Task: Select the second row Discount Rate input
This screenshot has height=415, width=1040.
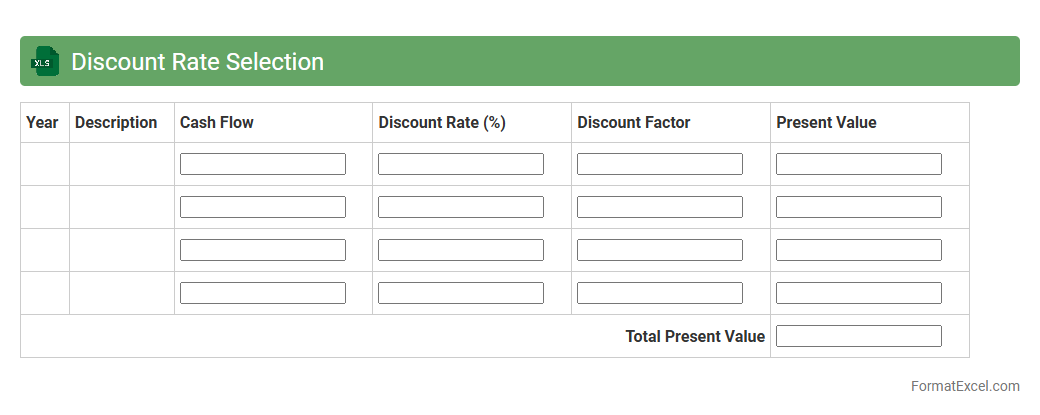Action: [461, 207]
